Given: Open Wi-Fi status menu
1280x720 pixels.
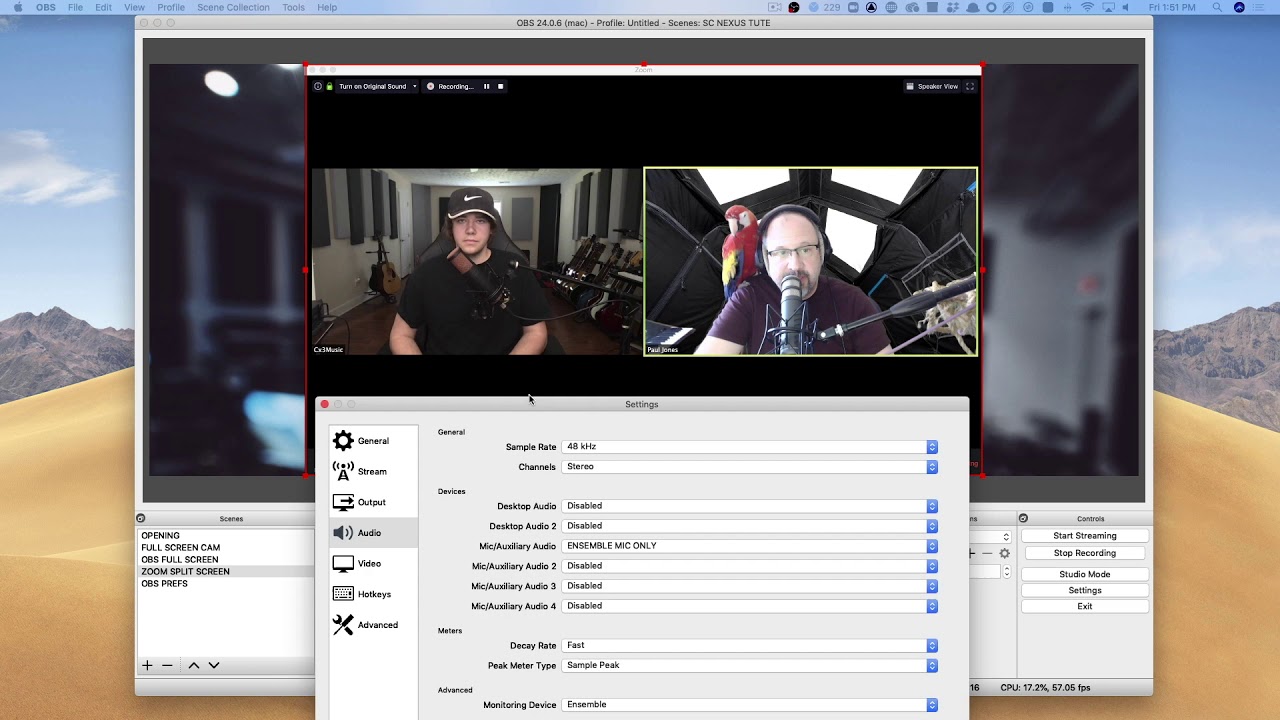Looking at the screenshot, I should click(1087, 7).
